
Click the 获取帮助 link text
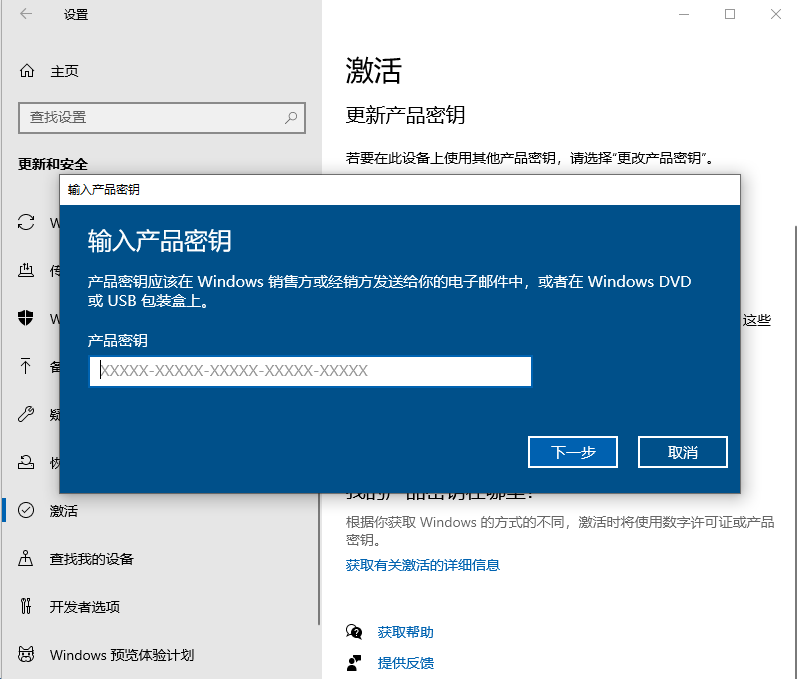(x=406, y=632)
